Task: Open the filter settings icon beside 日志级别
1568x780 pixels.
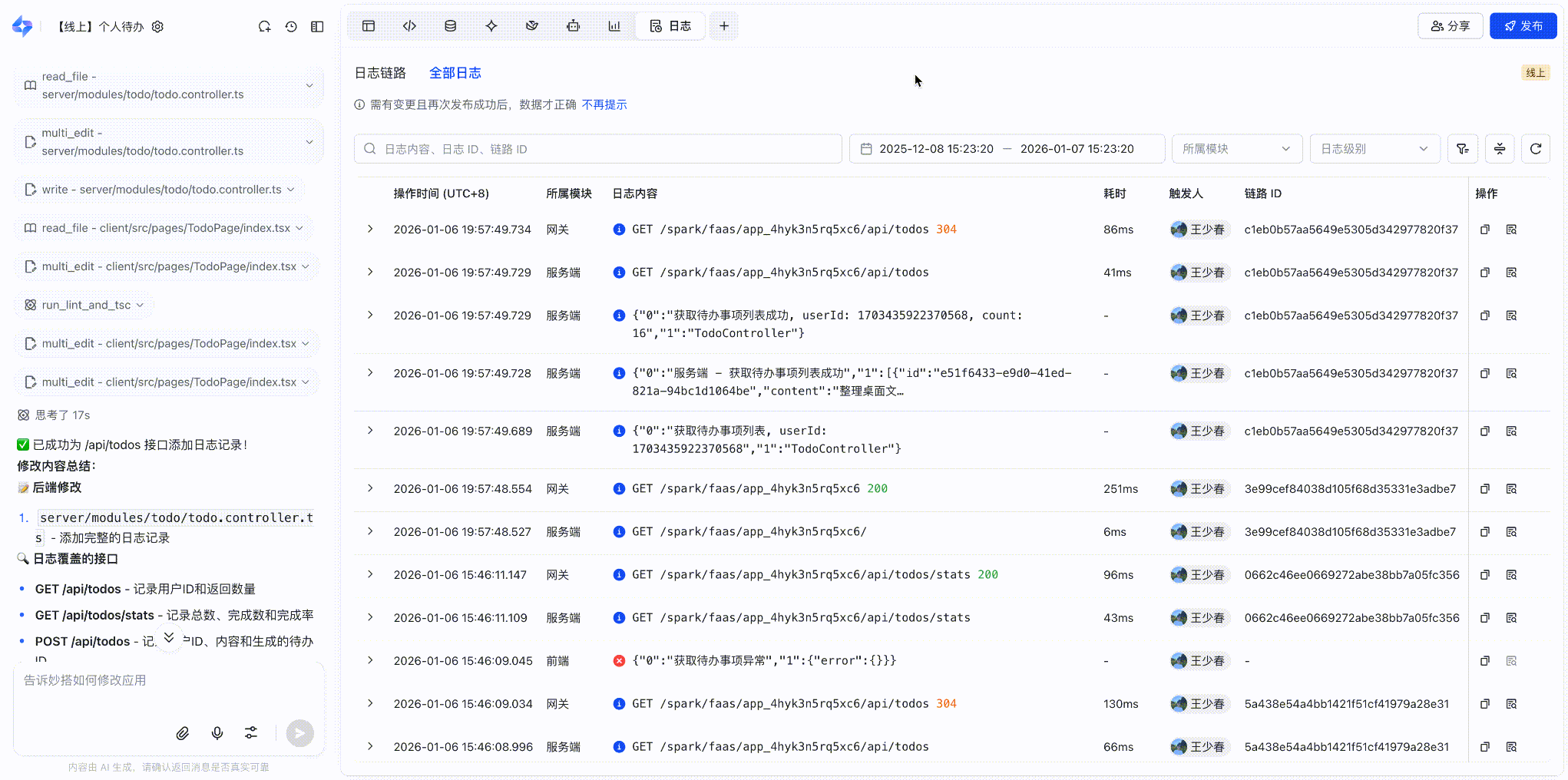Action: click(1463, 149)
